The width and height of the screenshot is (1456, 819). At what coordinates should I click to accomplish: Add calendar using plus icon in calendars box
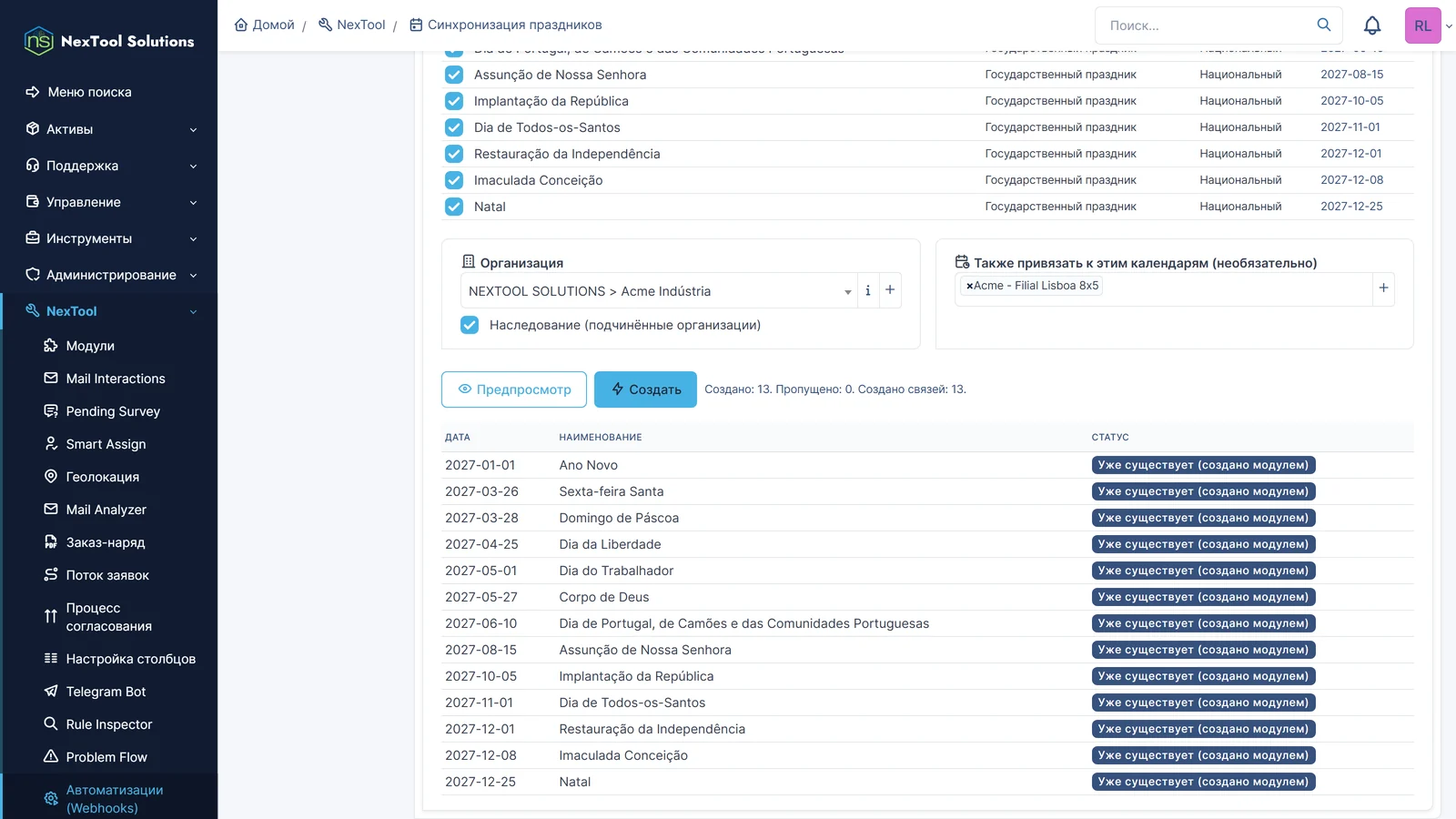[1383, 288]
